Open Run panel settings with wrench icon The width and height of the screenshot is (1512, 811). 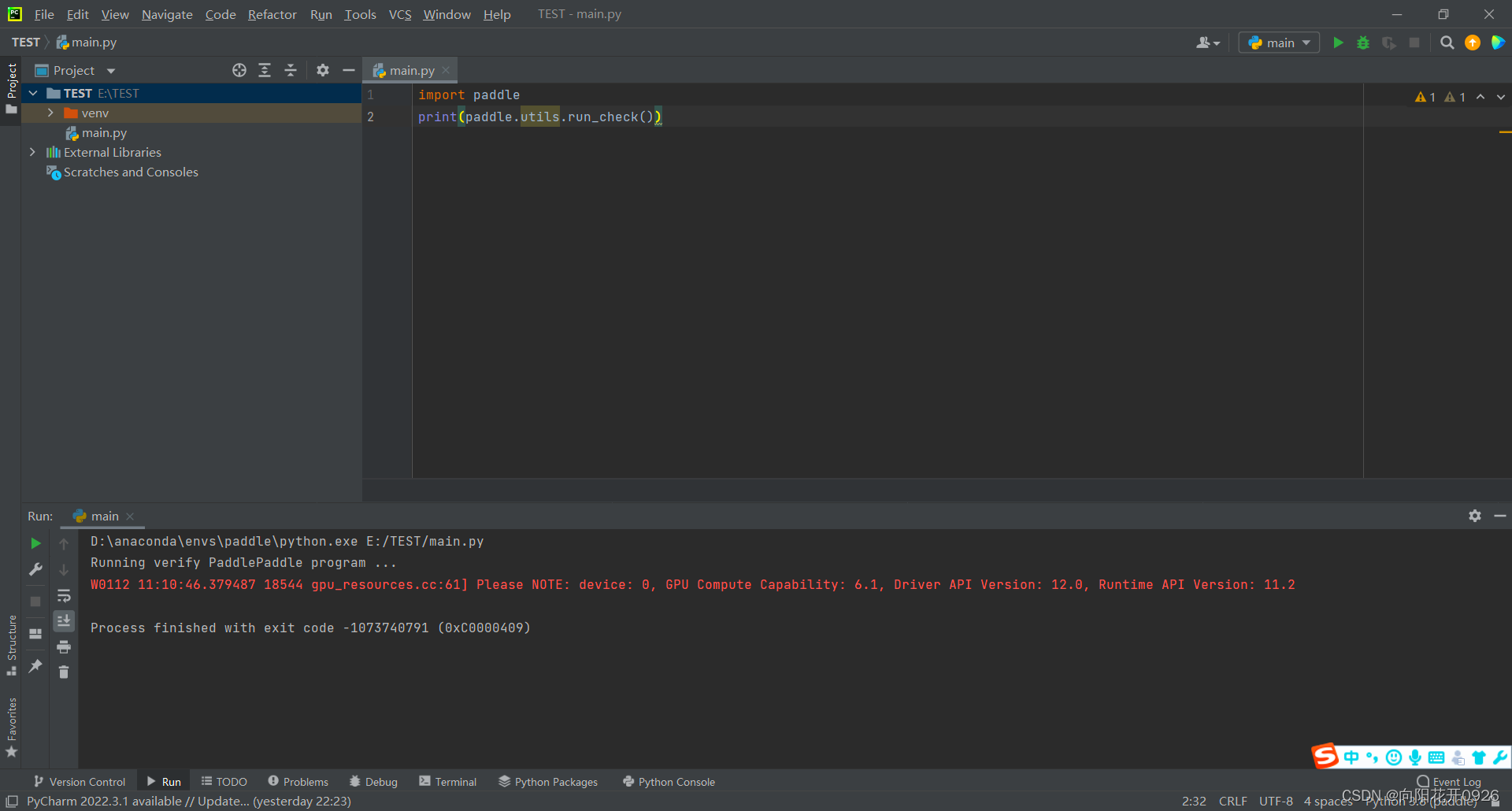(35, 568)
